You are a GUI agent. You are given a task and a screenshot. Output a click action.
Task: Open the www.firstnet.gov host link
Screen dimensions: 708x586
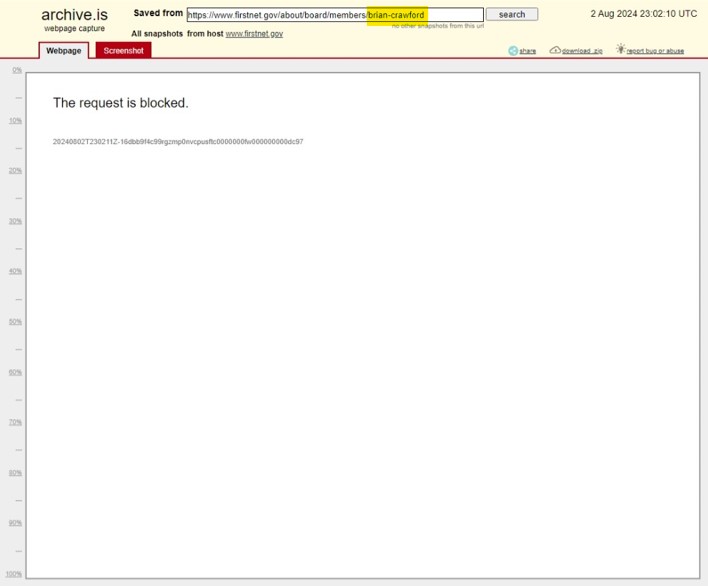[x=254, y=34]
